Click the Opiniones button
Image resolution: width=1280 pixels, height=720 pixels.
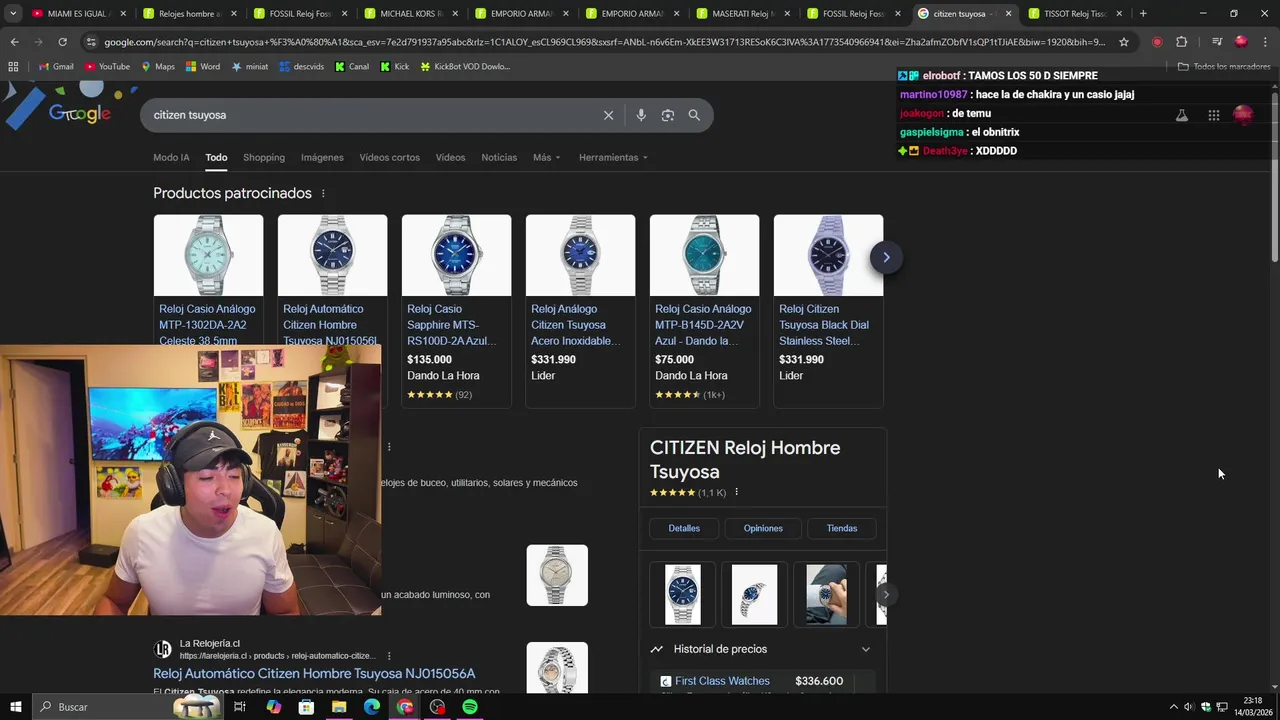click(x=763, y=528)
